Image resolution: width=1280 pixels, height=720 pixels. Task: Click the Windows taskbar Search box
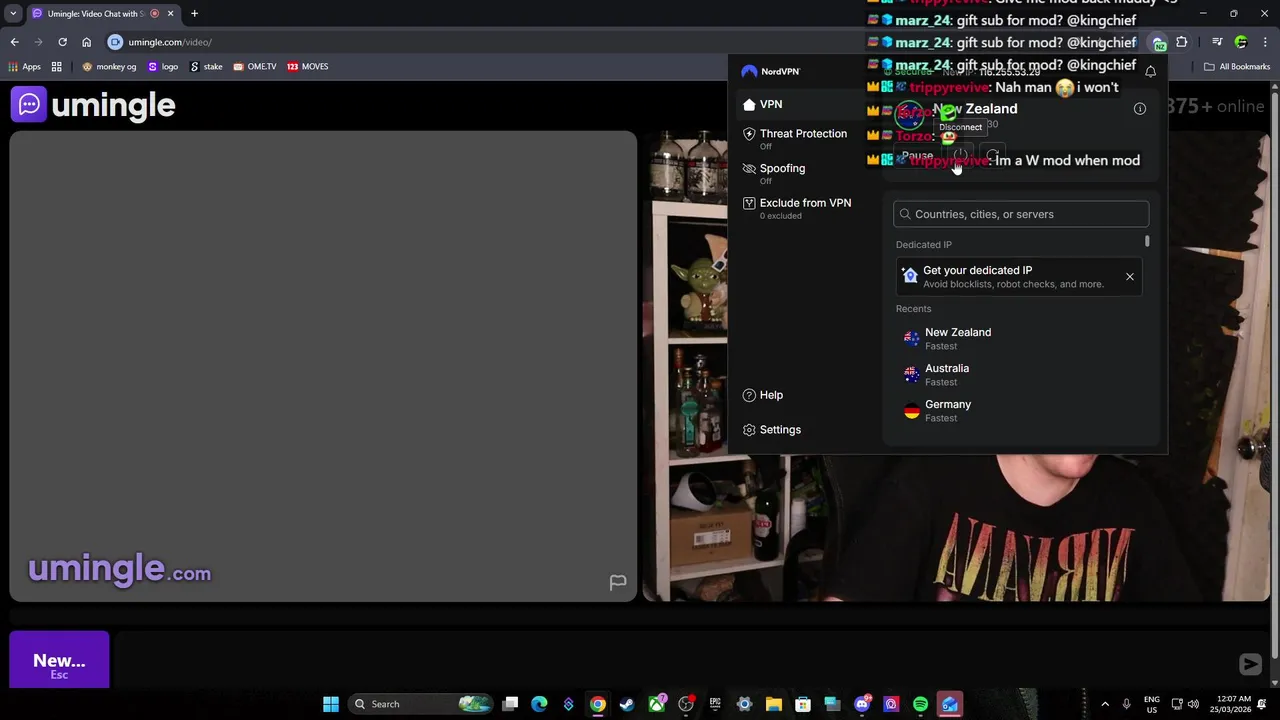(421, 704)
